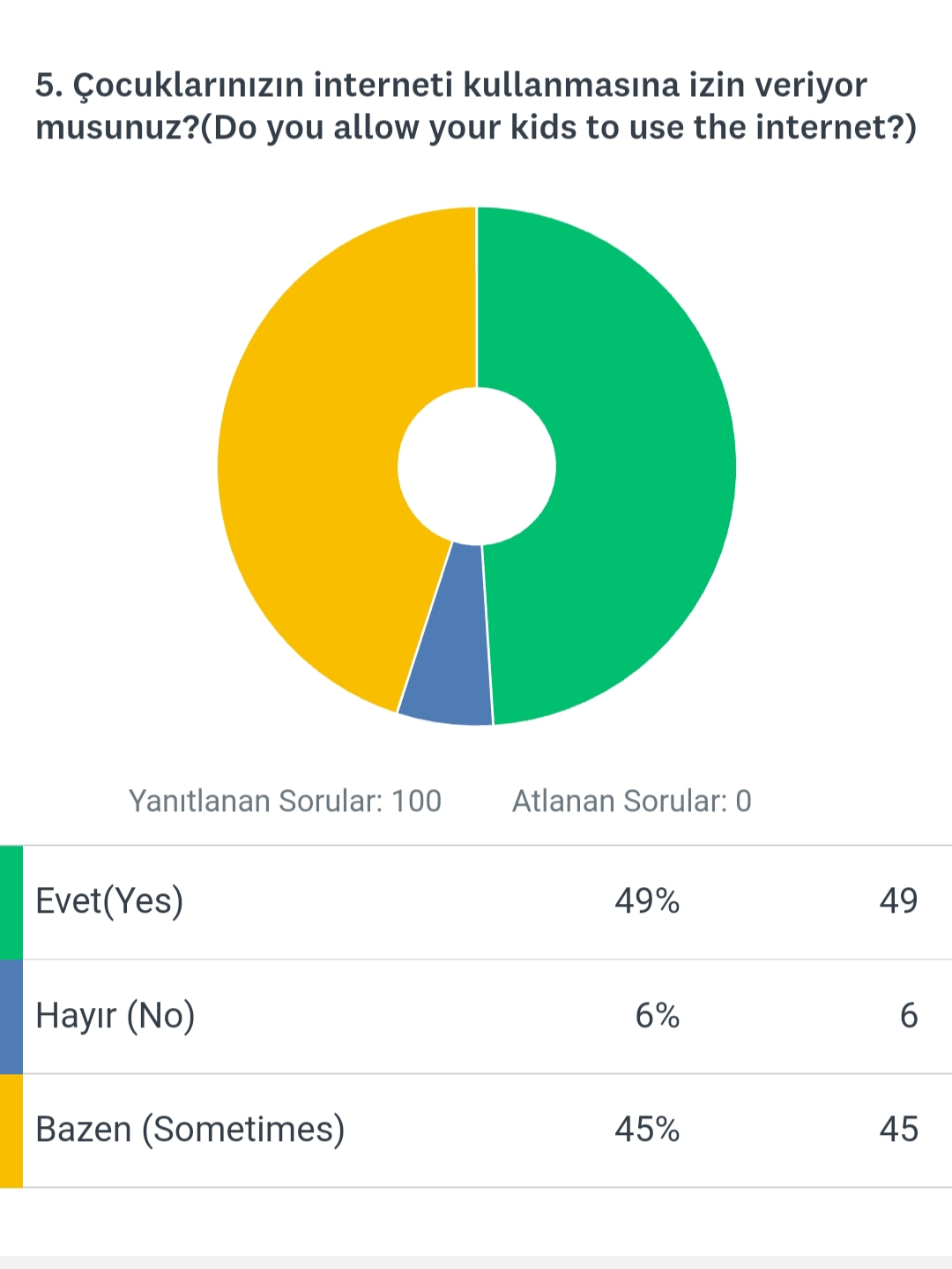Click the Atlanan Sorular: 0 text

[631, 801]
